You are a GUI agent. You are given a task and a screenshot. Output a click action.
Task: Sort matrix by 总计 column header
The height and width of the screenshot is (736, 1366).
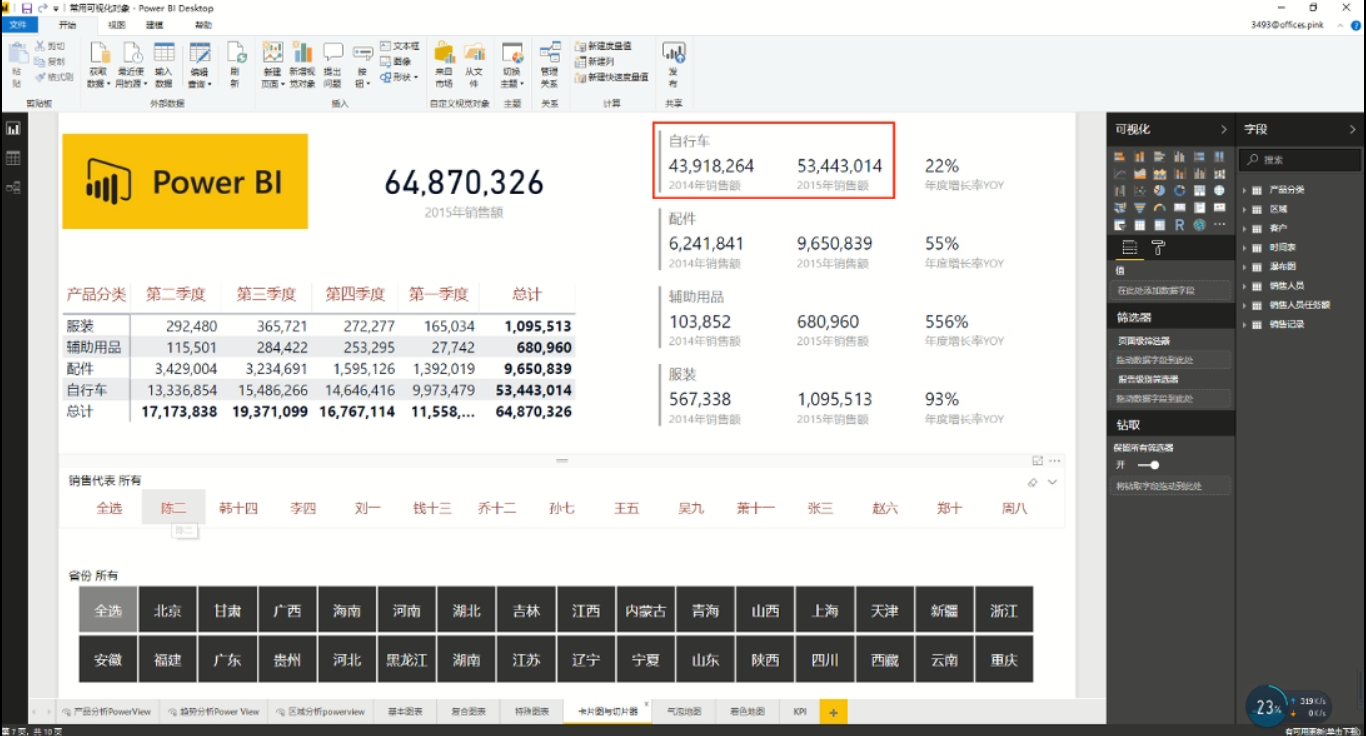coord(527,294)
